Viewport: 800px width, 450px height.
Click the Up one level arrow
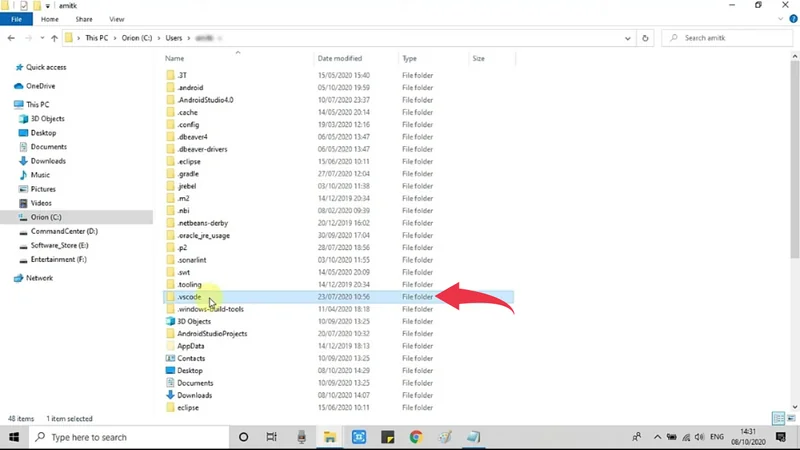tap(53, 38)
